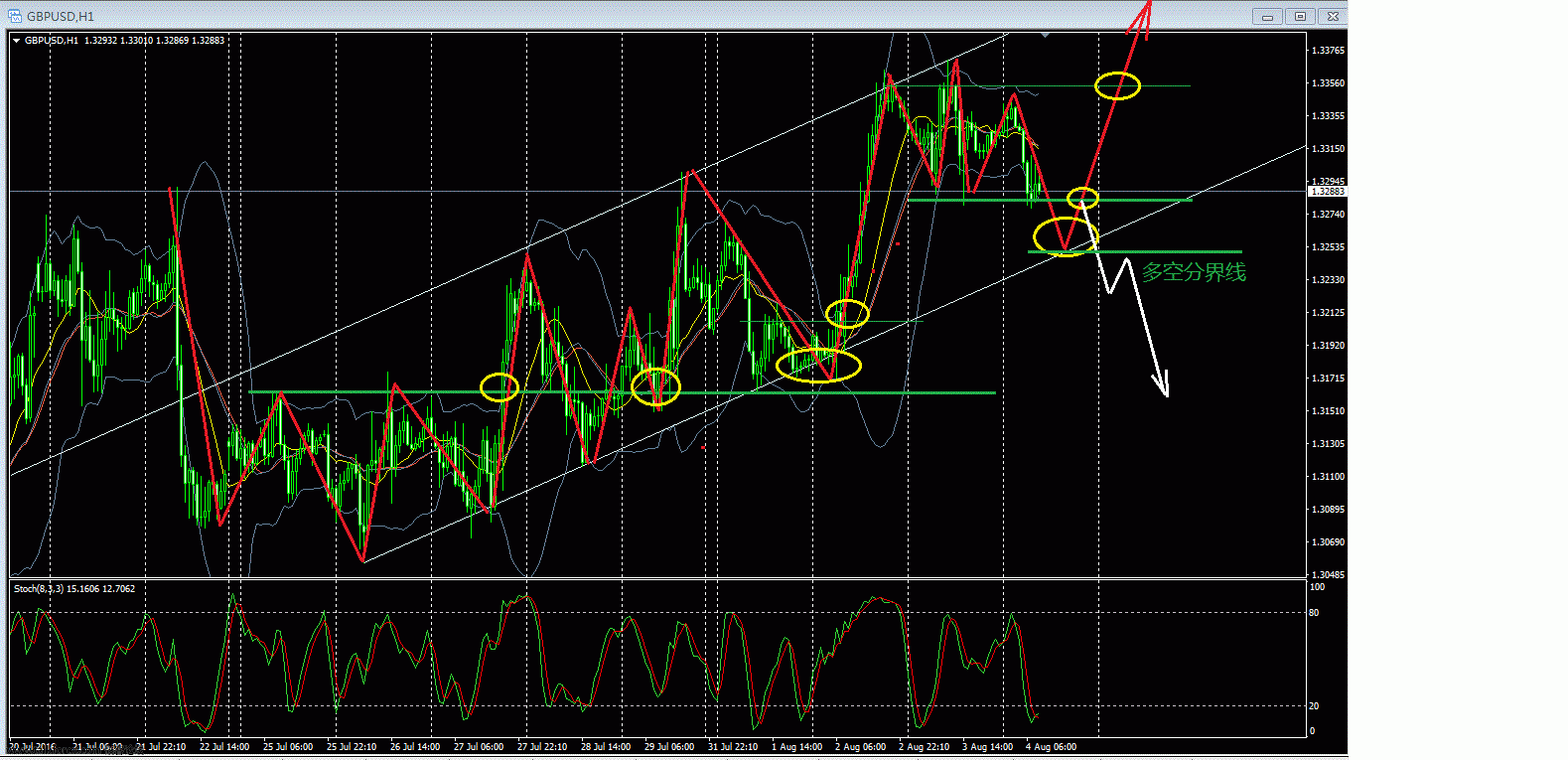Click price axis value 1.33150
Image resolution: width=1568 pixels, height=760 pixels.
(x=1328, y=148)
